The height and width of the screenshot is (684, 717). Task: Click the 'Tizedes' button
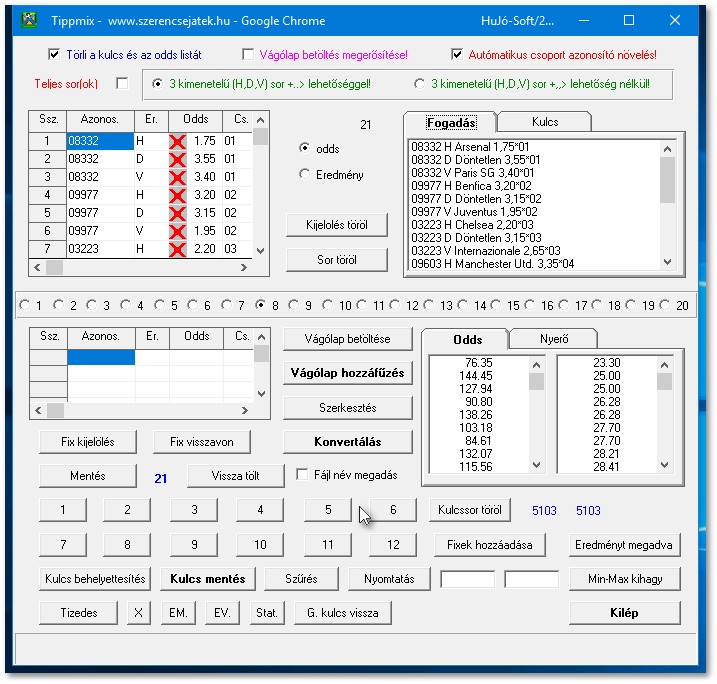[x=79, y=613]
